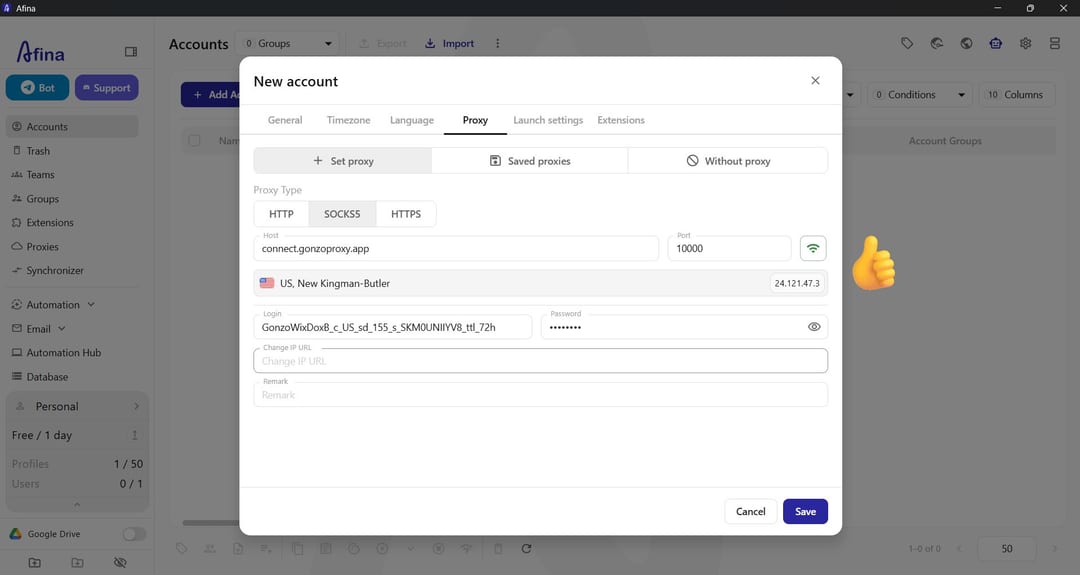The height and width of the screenshot is (575, 1080).
Task: Tick the select-all checkbox in table header
Action: click(x=194, y=140)
